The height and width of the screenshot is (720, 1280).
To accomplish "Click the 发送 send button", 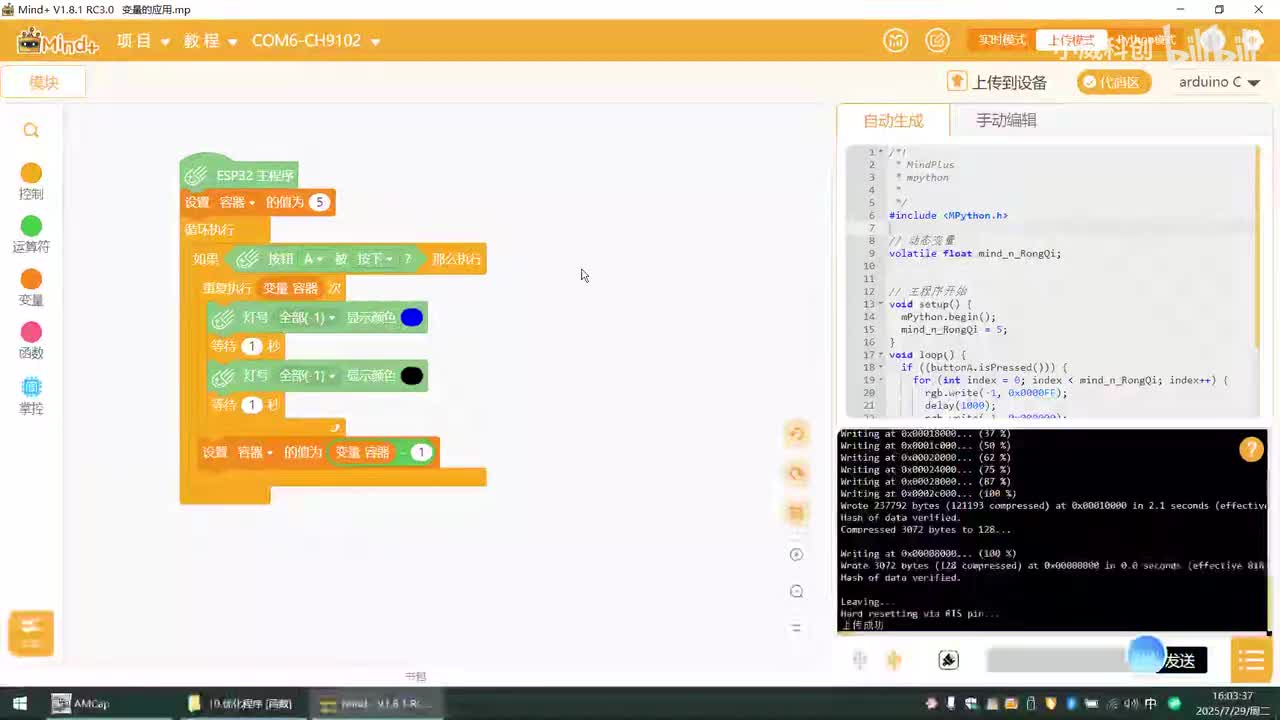I will pyautogui.click(x=1180, y=660).
